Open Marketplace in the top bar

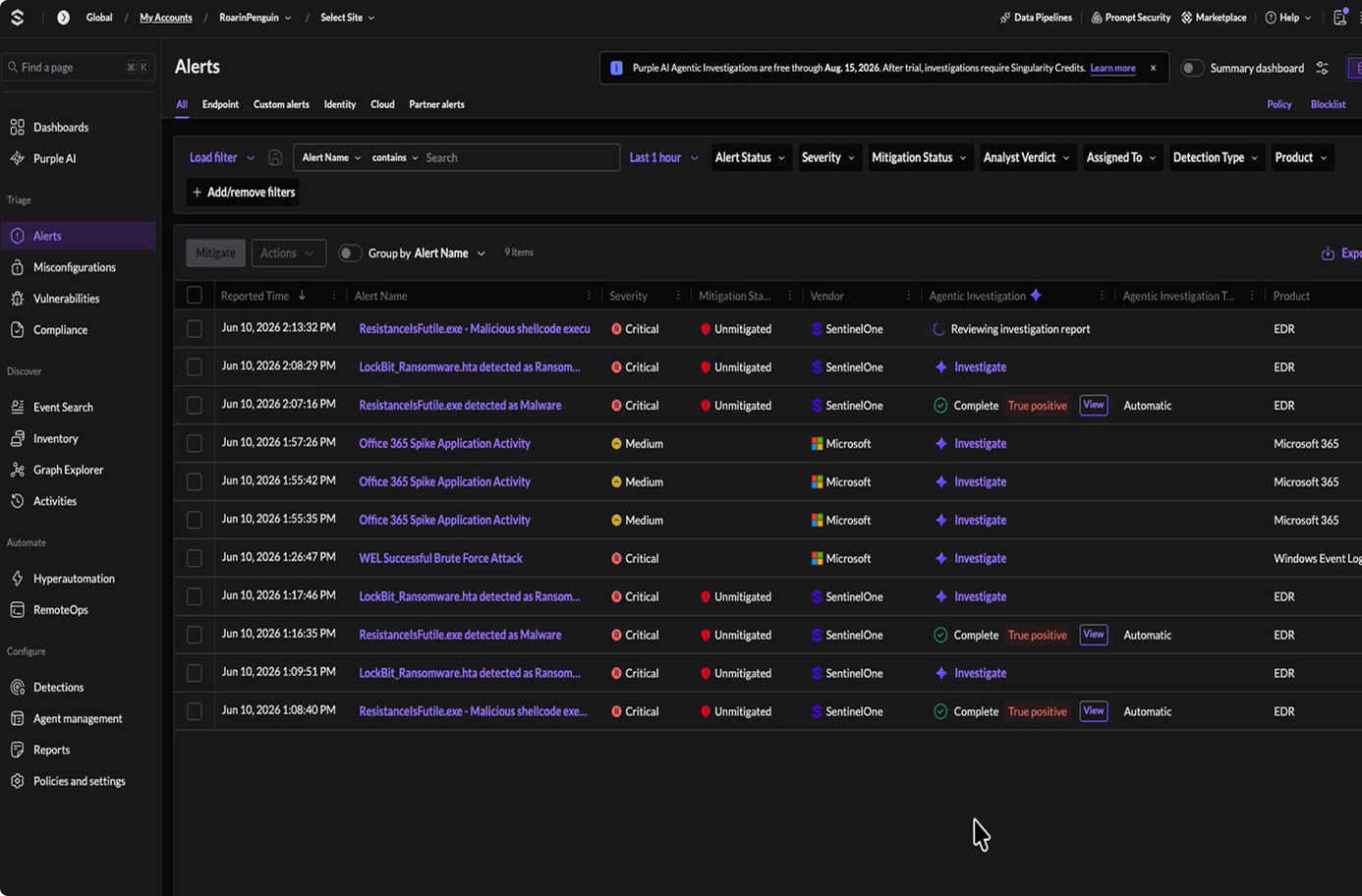point(1214,18)
